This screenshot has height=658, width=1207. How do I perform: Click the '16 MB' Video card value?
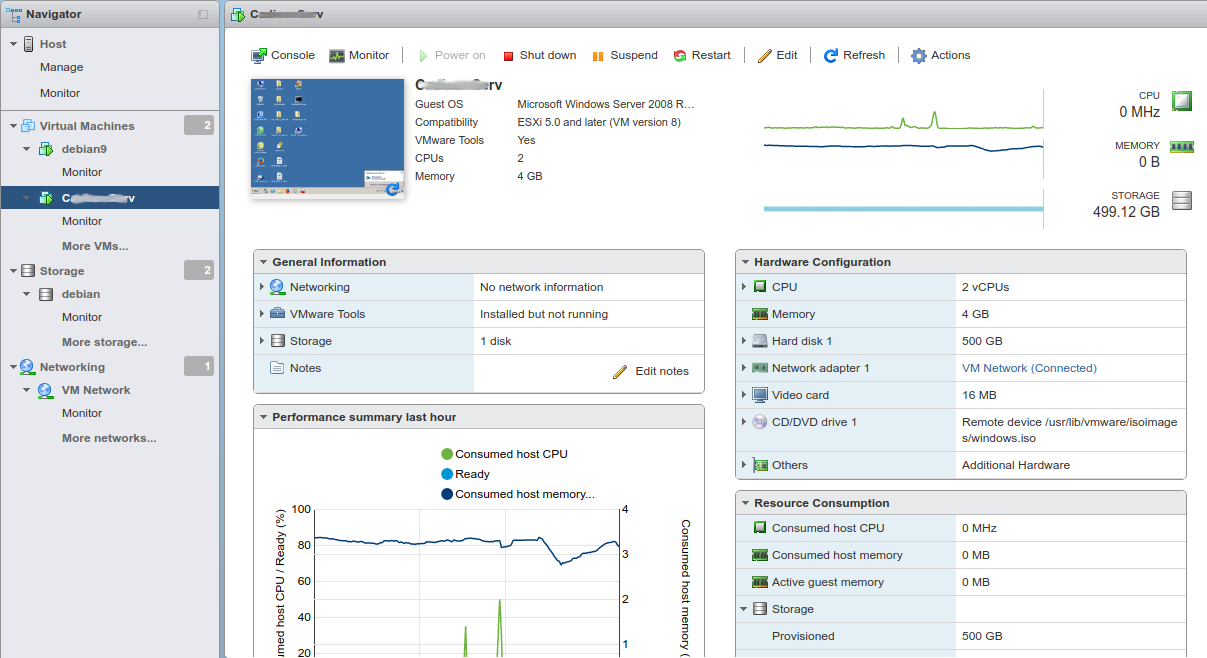979,395
